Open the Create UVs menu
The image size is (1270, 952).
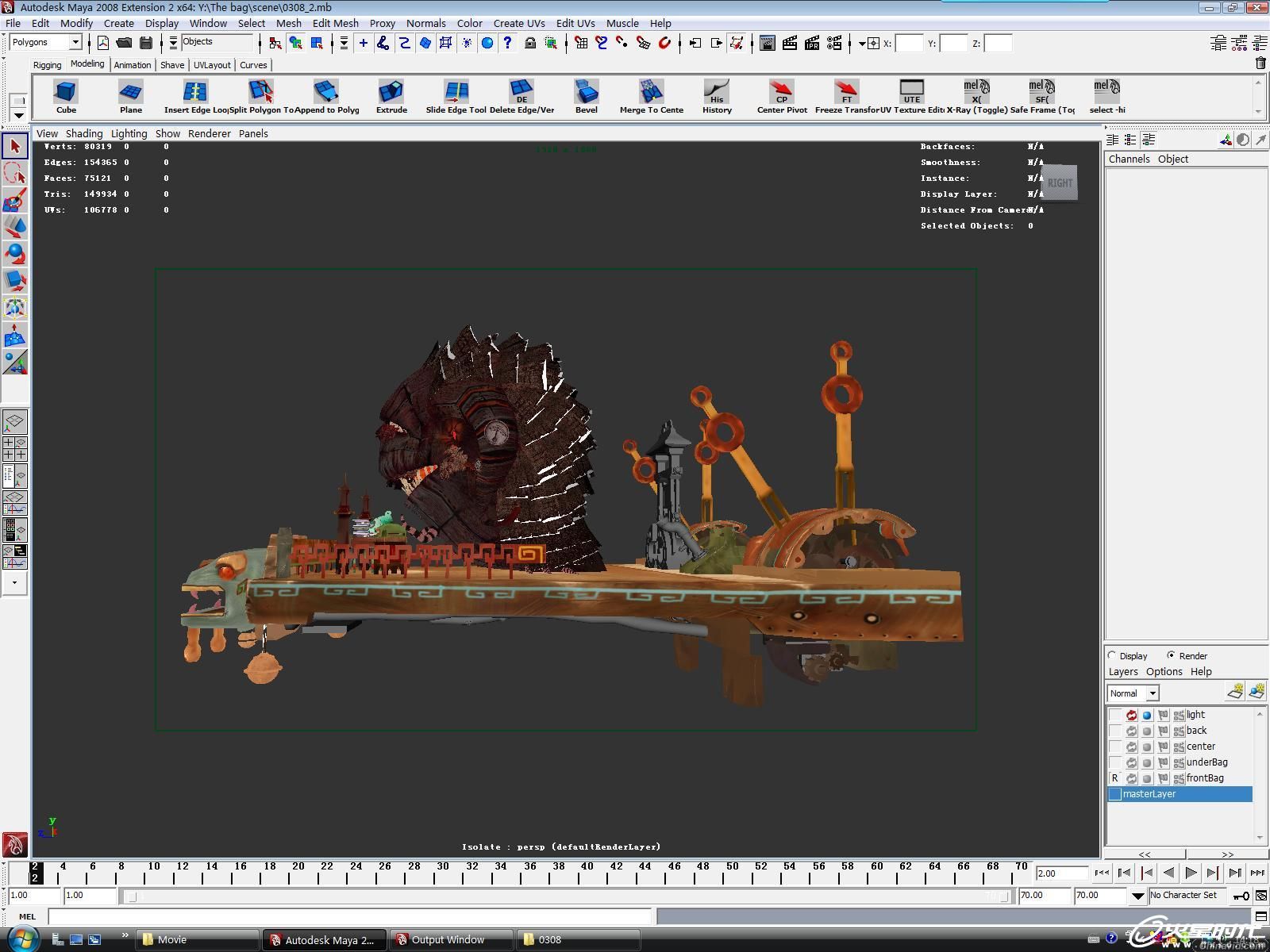click(x=519, y=23)
